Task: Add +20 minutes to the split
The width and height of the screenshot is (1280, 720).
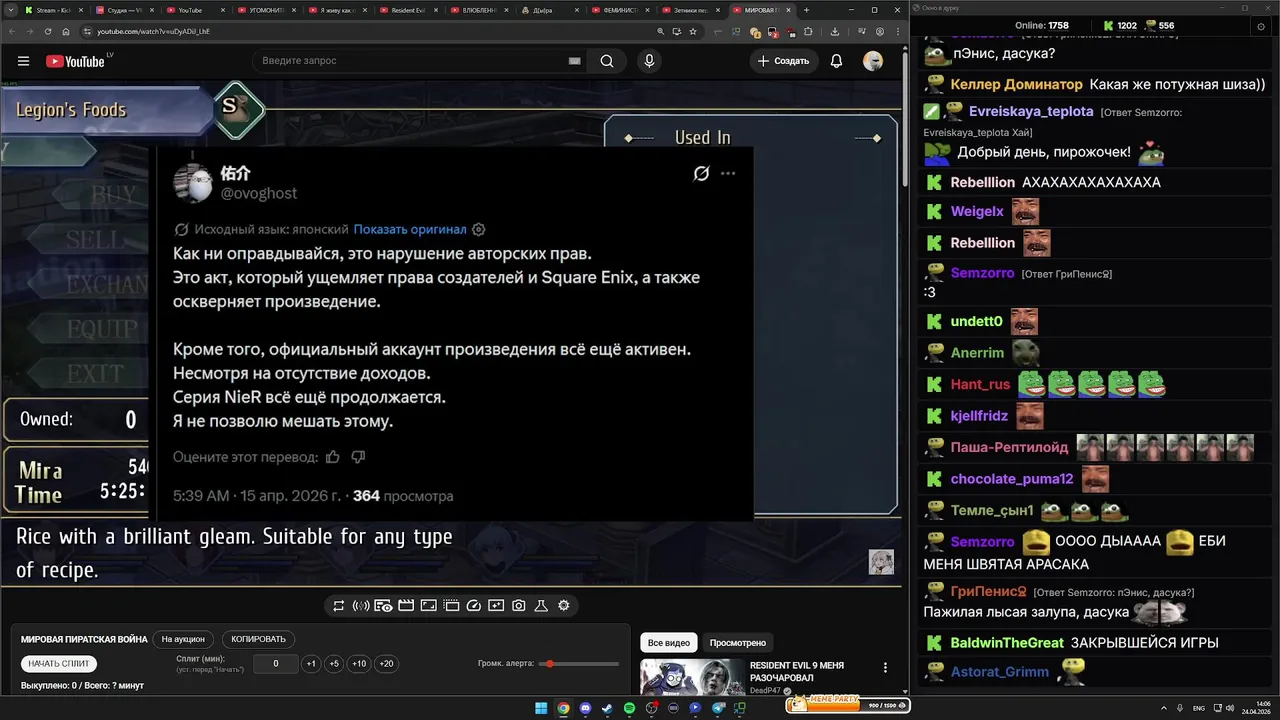Action: point(386,663)
